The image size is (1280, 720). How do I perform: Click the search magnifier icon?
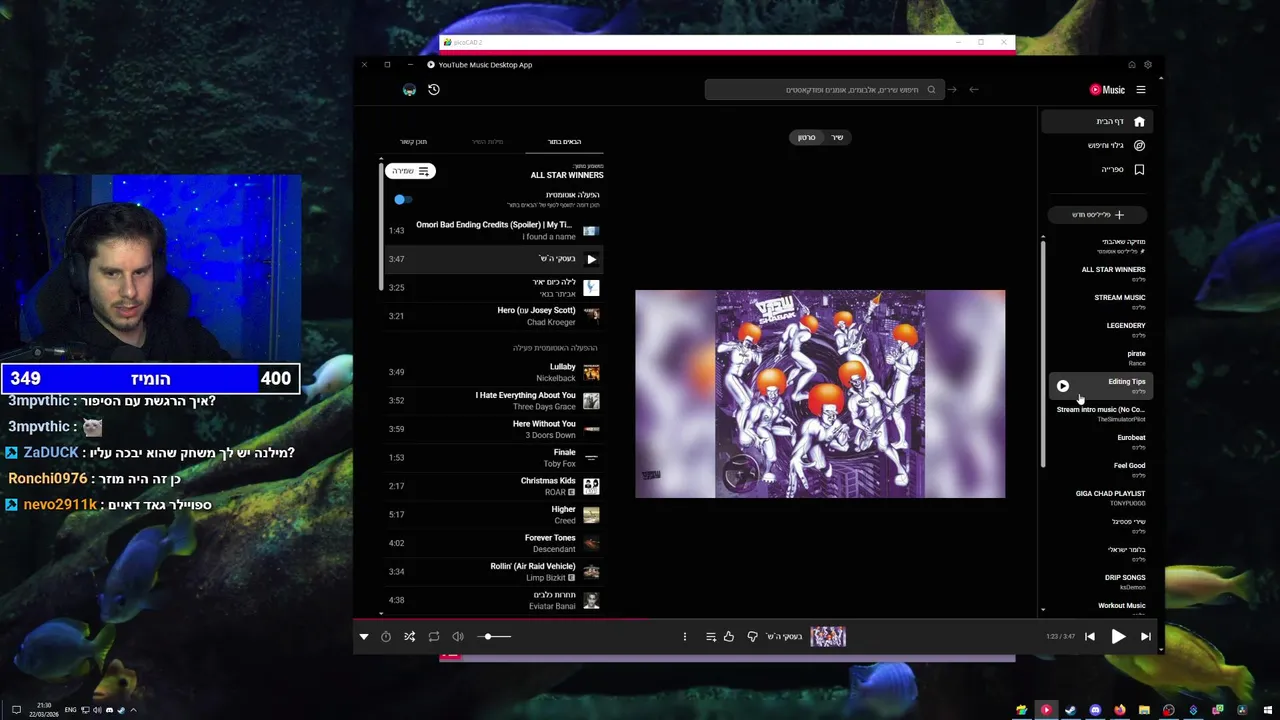pos(931,90)
